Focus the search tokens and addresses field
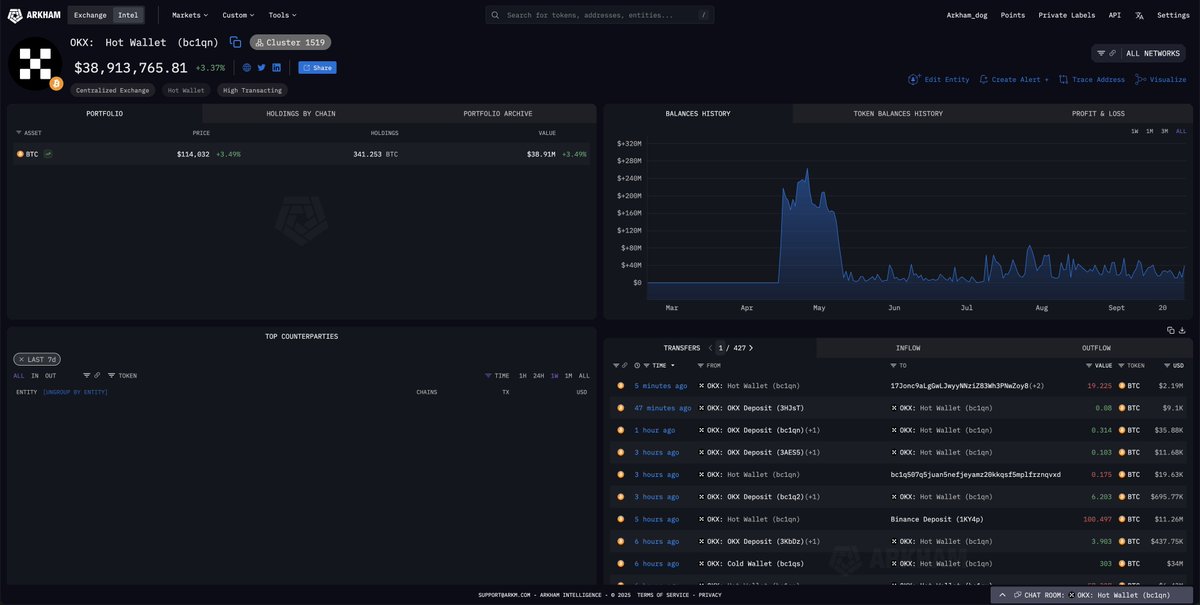The image size is (1200, 605). (x=600, y=15)
